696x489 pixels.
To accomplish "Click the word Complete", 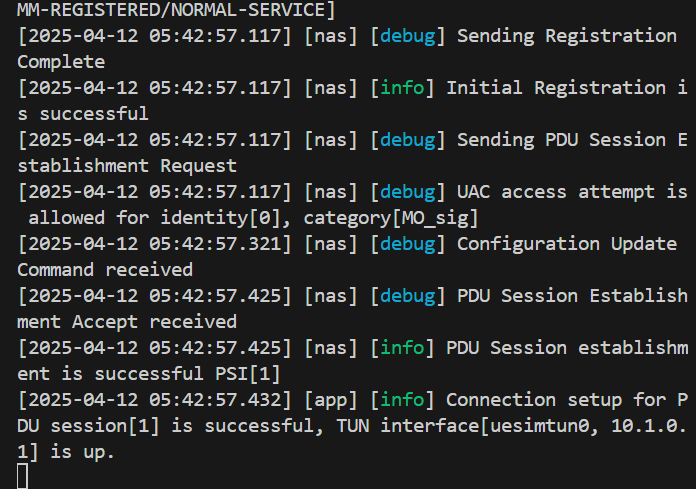I will tap(61, 62).
